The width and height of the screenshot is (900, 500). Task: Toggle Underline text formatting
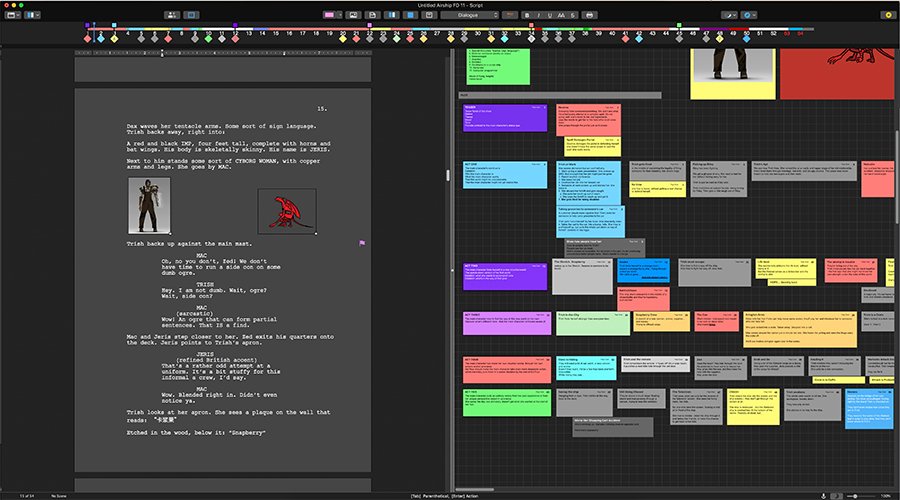click(x=549, y=16)
